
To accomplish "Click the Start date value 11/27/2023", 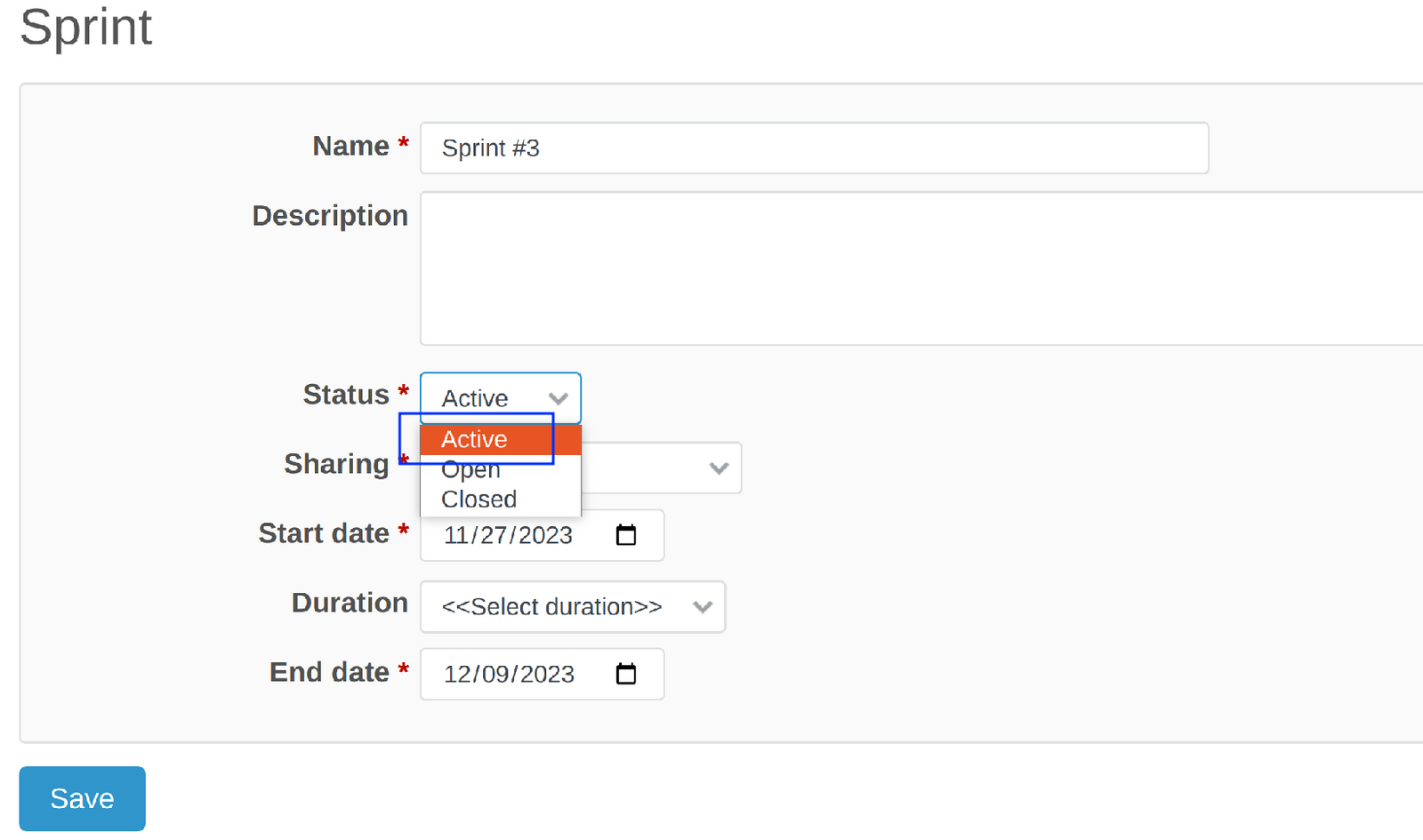I will (x=508, y=535).
